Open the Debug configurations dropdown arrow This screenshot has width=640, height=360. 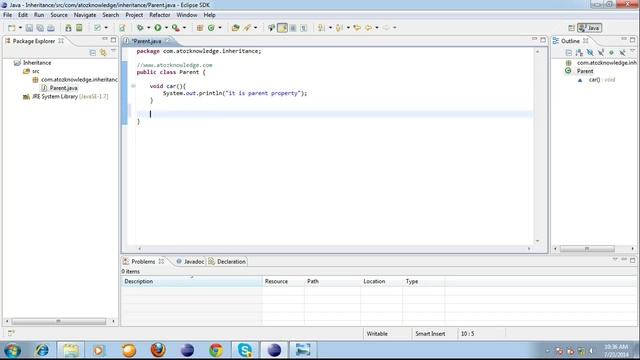click(x=148, y=28)
